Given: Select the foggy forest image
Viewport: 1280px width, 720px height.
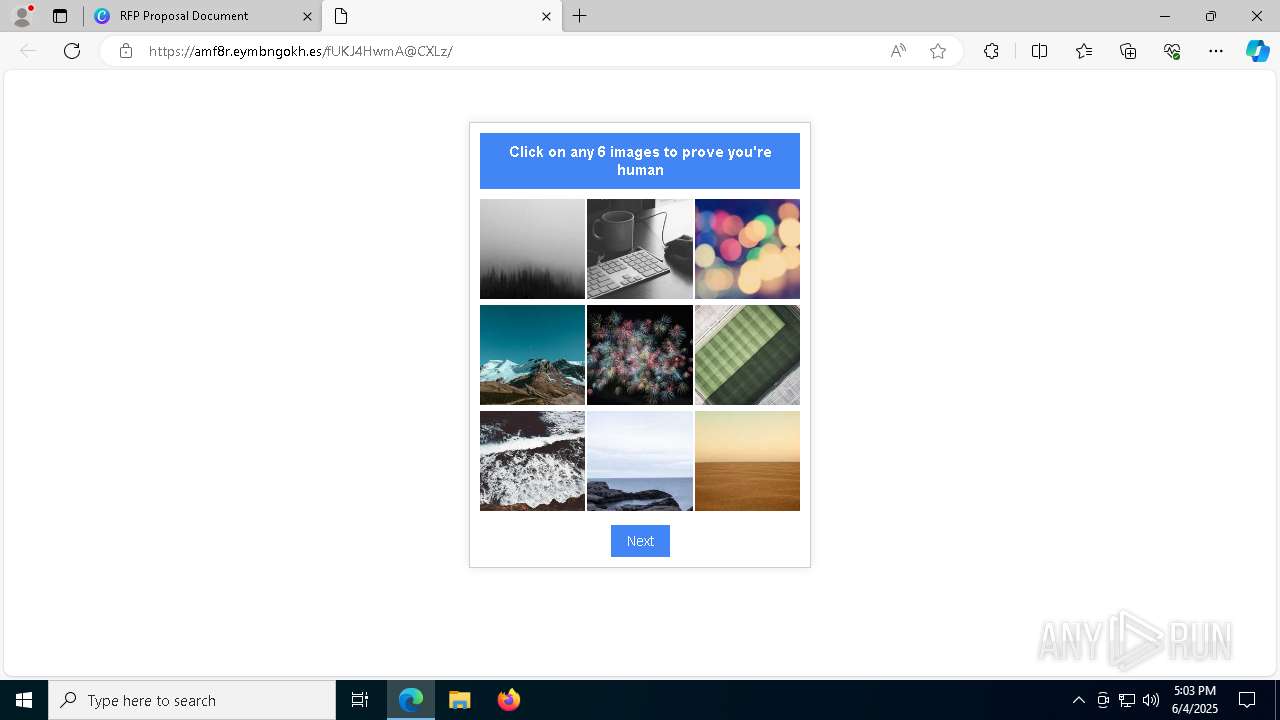Looking at the screenshot, I should (x=532, y=249).
